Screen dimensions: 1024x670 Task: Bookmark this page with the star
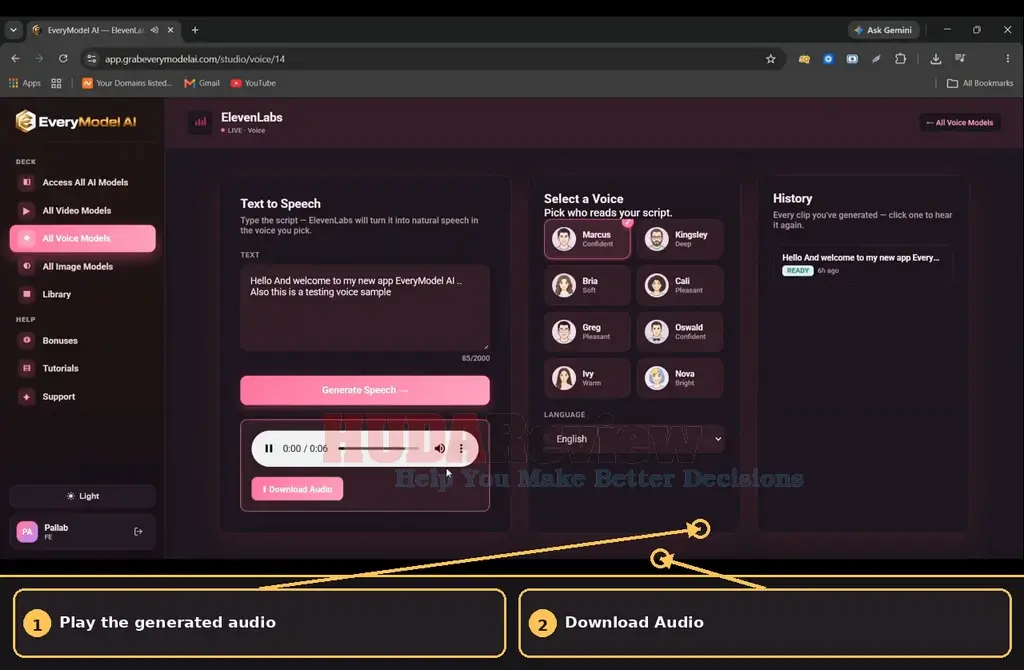pos(771,59)
